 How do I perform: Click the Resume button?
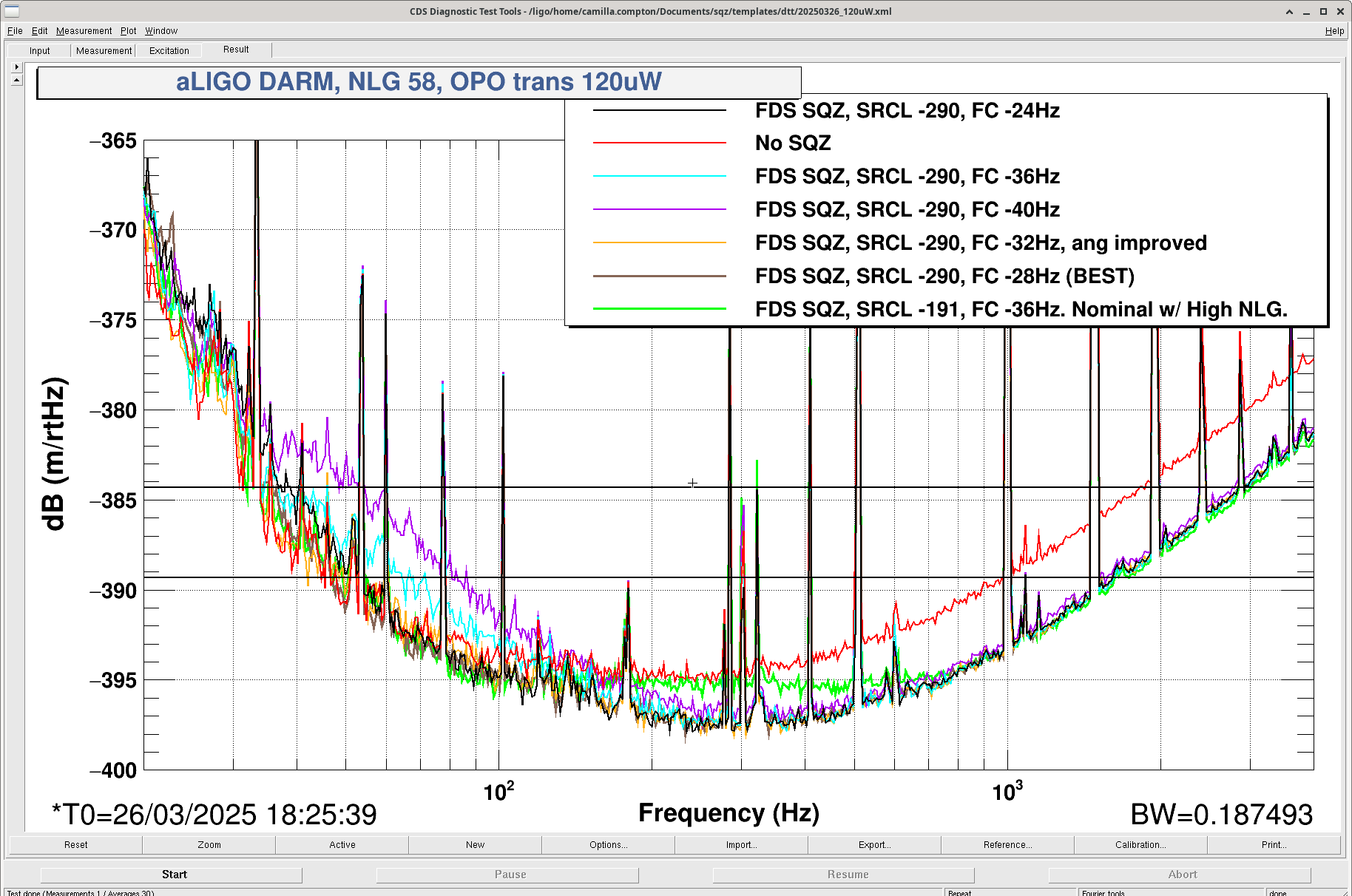pyautogui.click(x=844, y=875)
